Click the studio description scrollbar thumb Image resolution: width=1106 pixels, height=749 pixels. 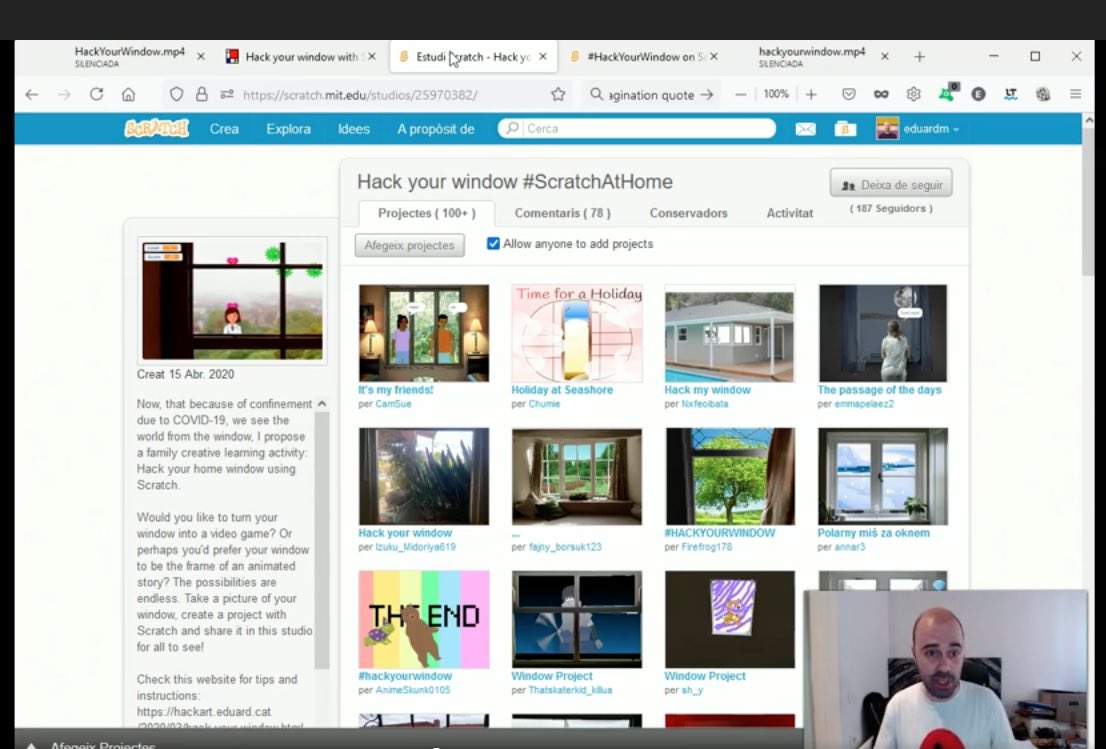pyautogui.click(x=322, y=540)
